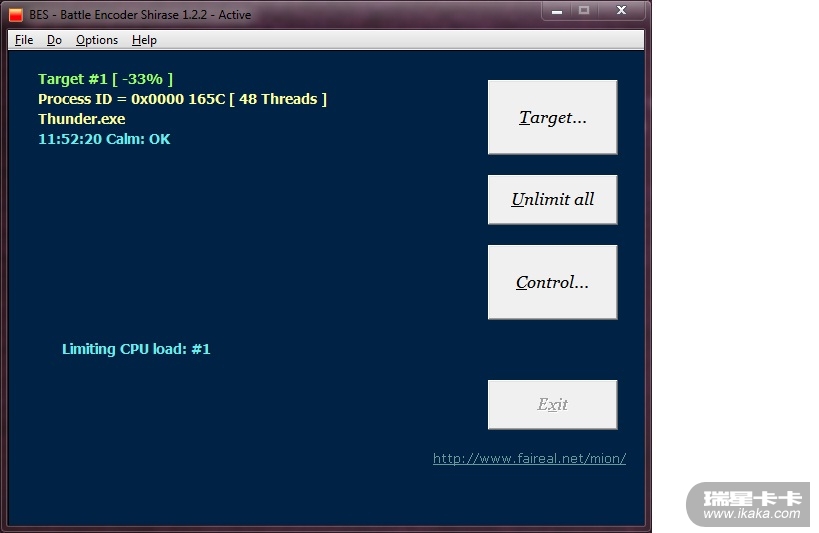
Task: Select the 'Target #1 [ -33% ]' text
Action: pos(106,79)
